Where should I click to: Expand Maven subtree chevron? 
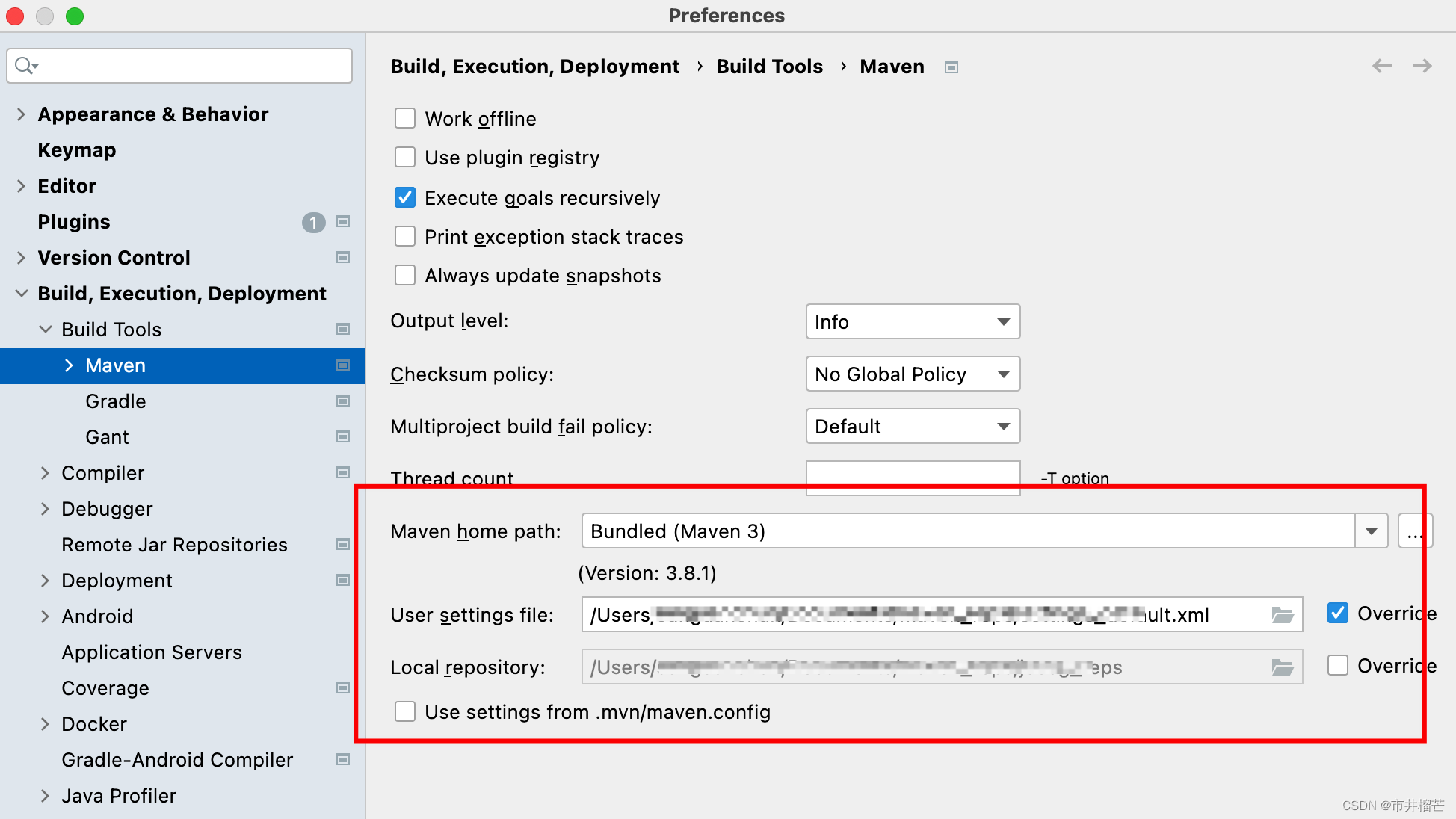click(x=69, y=365)
